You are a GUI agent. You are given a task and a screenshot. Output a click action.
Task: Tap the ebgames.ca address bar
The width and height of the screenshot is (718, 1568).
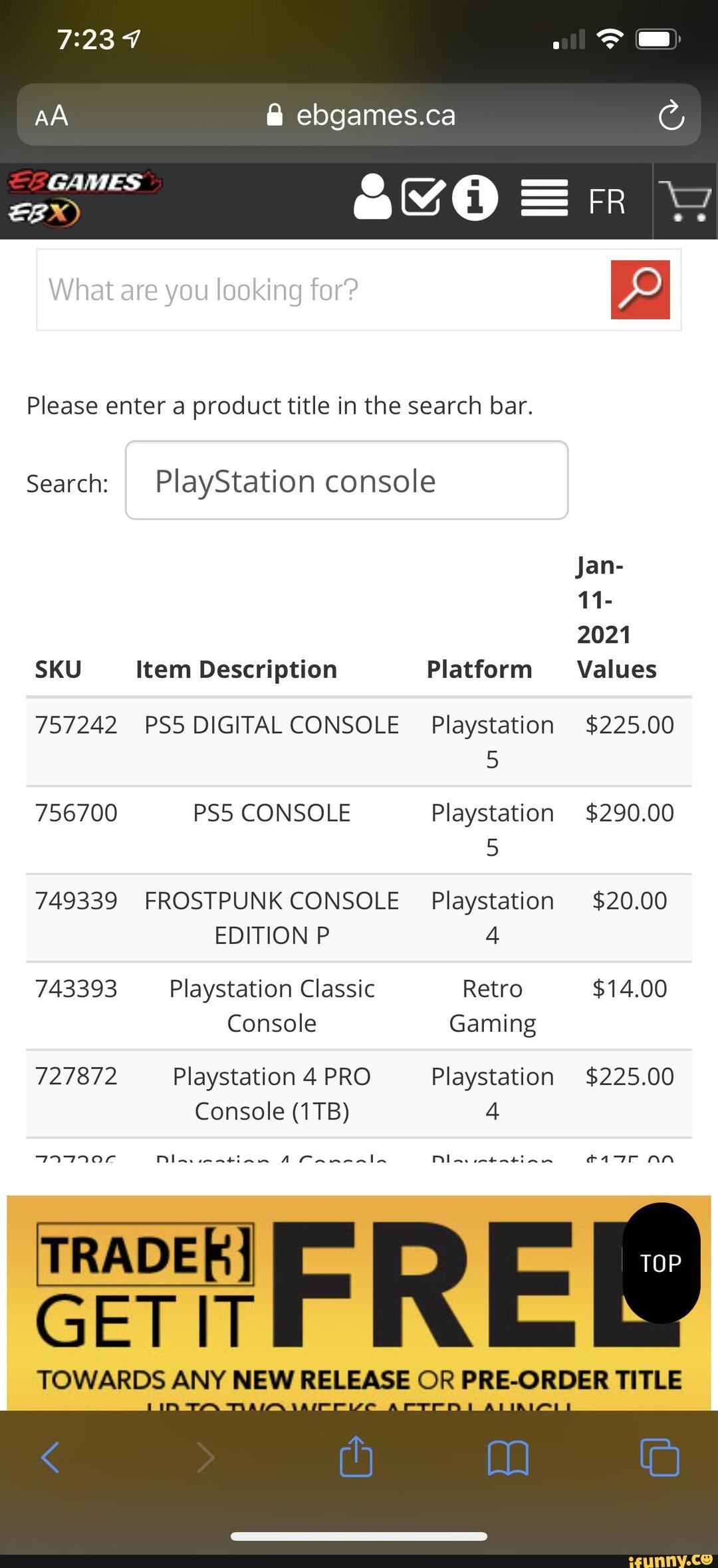359,114
